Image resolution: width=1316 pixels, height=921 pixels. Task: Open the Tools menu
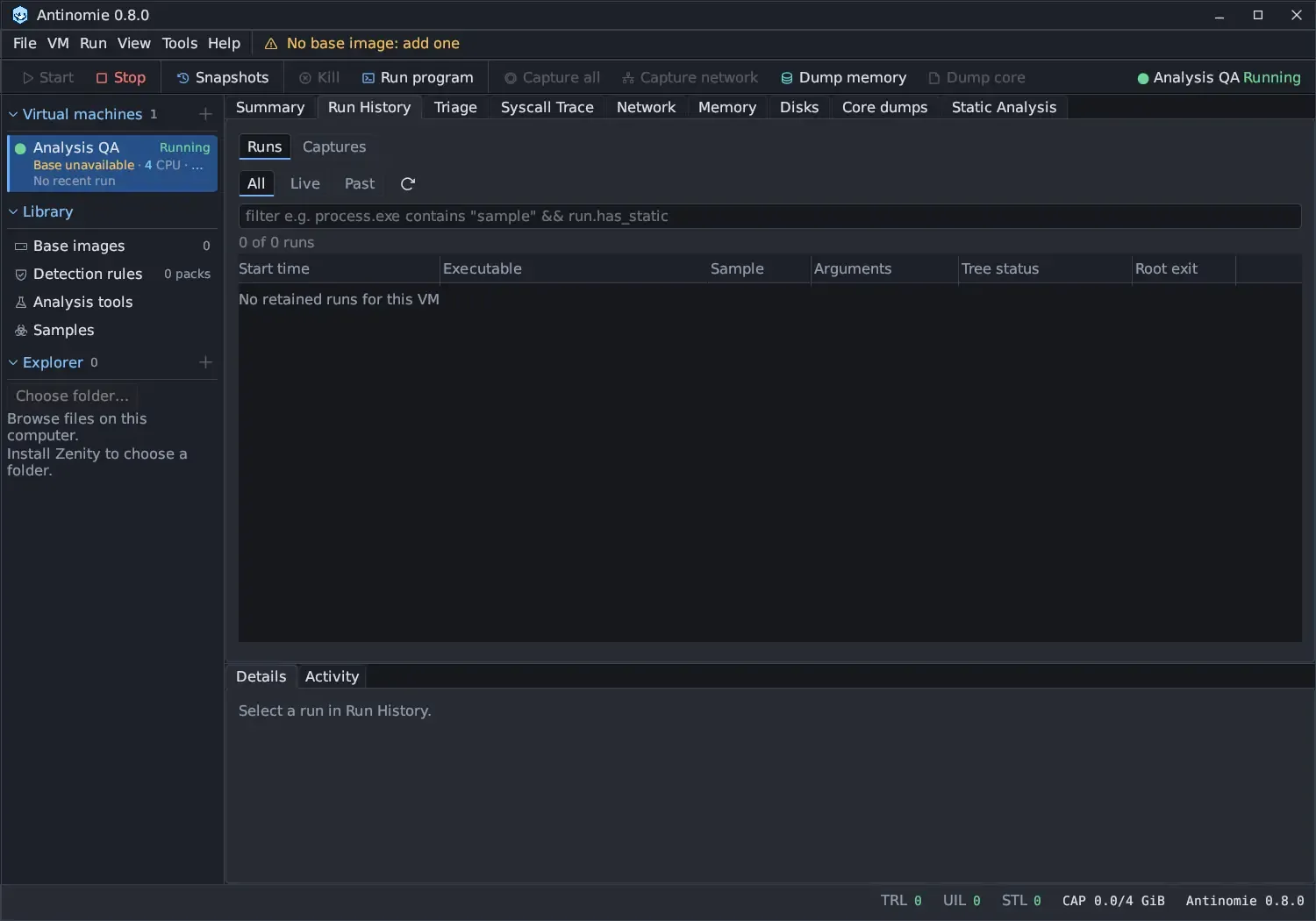pos(180,44)
